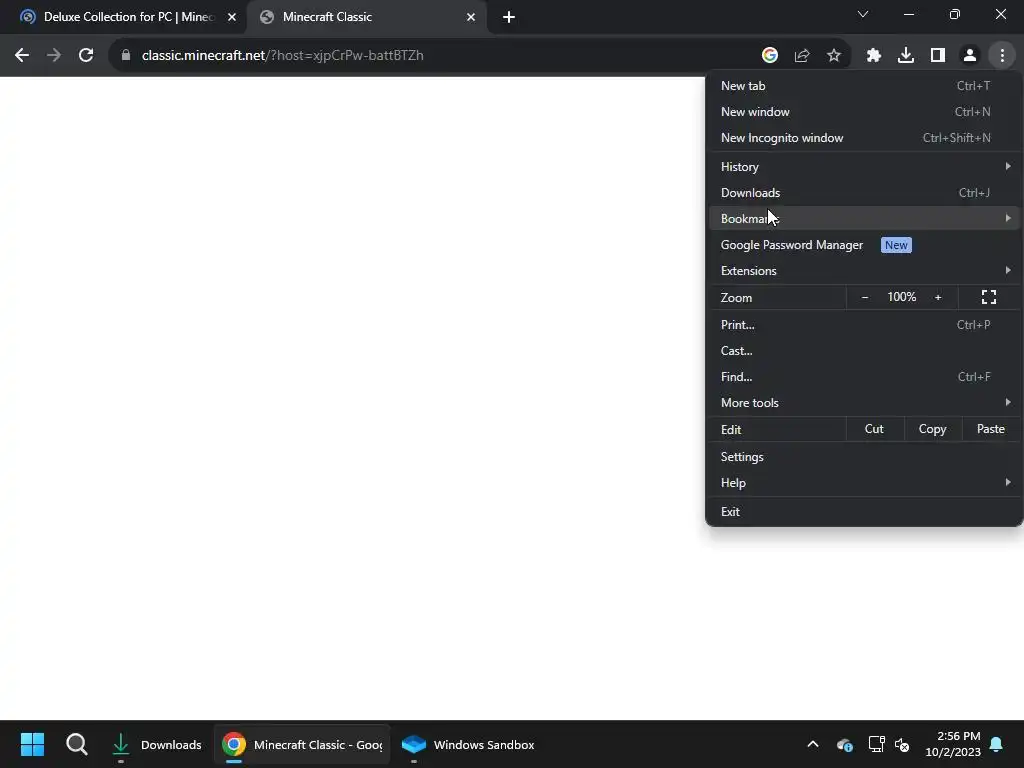
Task: Expand the Extensions submenu
Action: [x=864, y=270]
